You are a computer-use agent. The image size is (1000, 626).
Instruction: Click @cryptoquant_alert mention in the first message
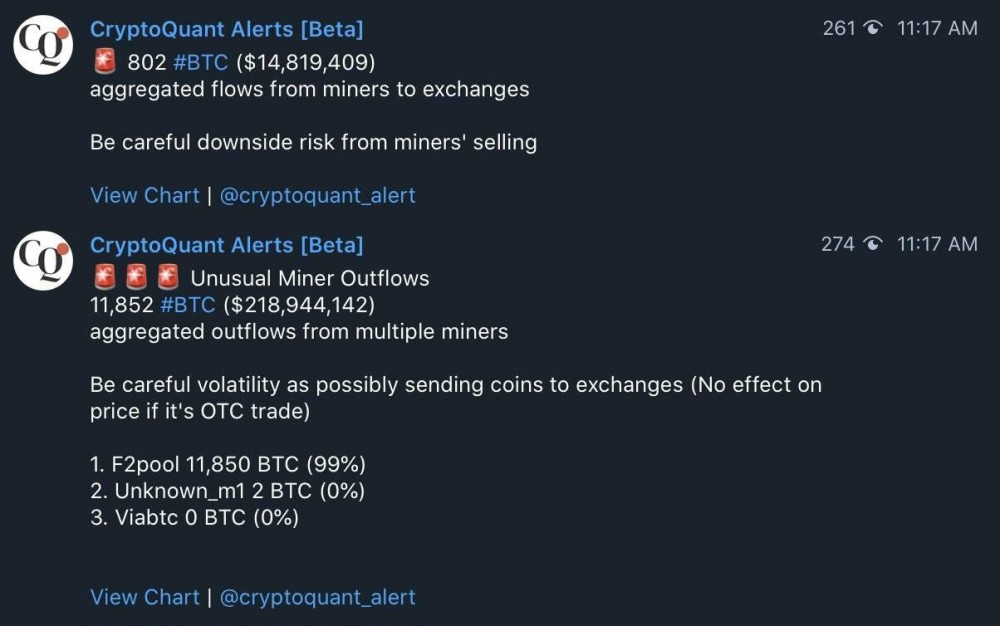click(x=317, y=195)
